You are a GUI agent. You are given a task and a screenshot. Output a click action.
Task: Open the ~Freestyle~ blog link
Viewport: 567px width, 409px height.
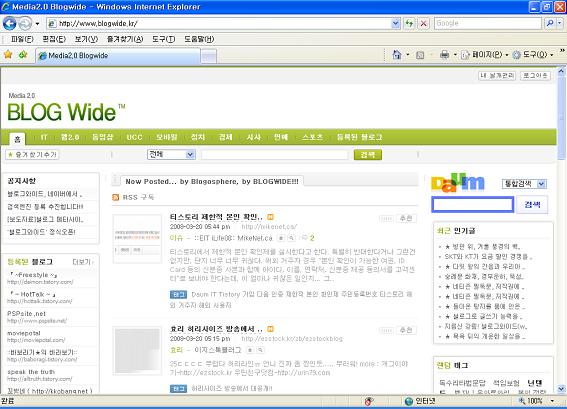[x=34, y=275]
